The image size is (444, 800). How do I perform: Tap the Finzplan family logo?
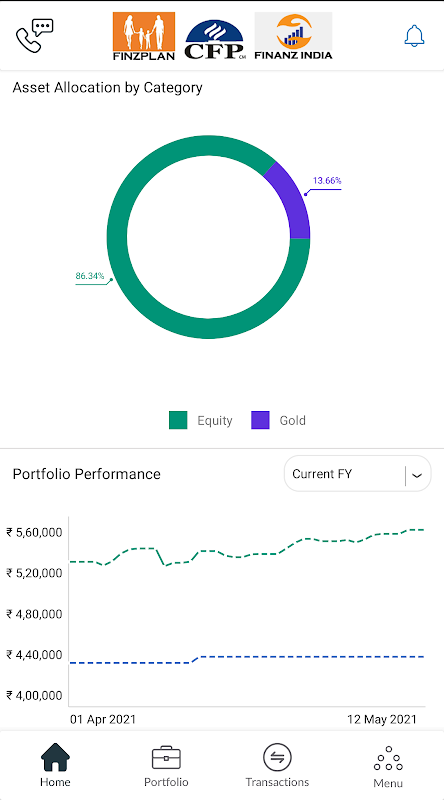tap(144, 36)
